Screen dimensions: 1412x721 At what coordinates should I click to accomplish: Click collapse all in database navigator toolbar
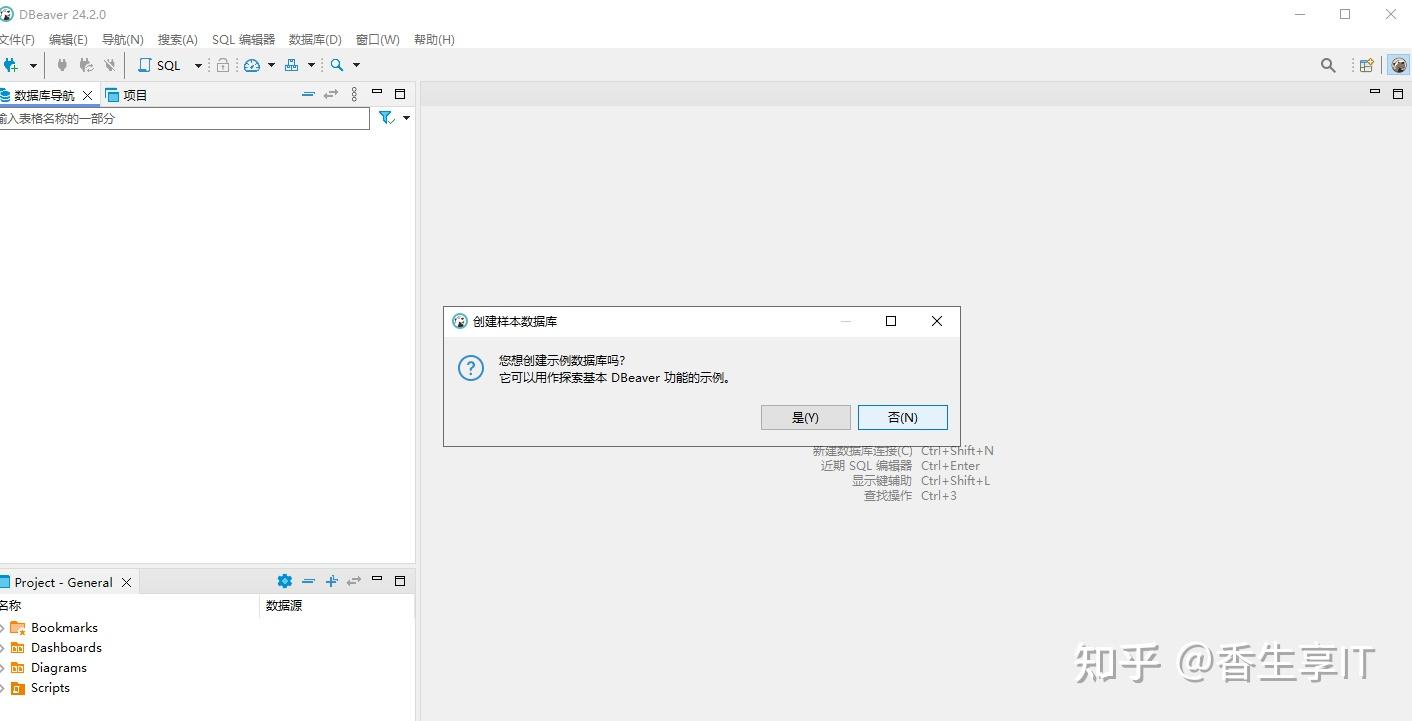pyautogui.click(x=308, y=94)
